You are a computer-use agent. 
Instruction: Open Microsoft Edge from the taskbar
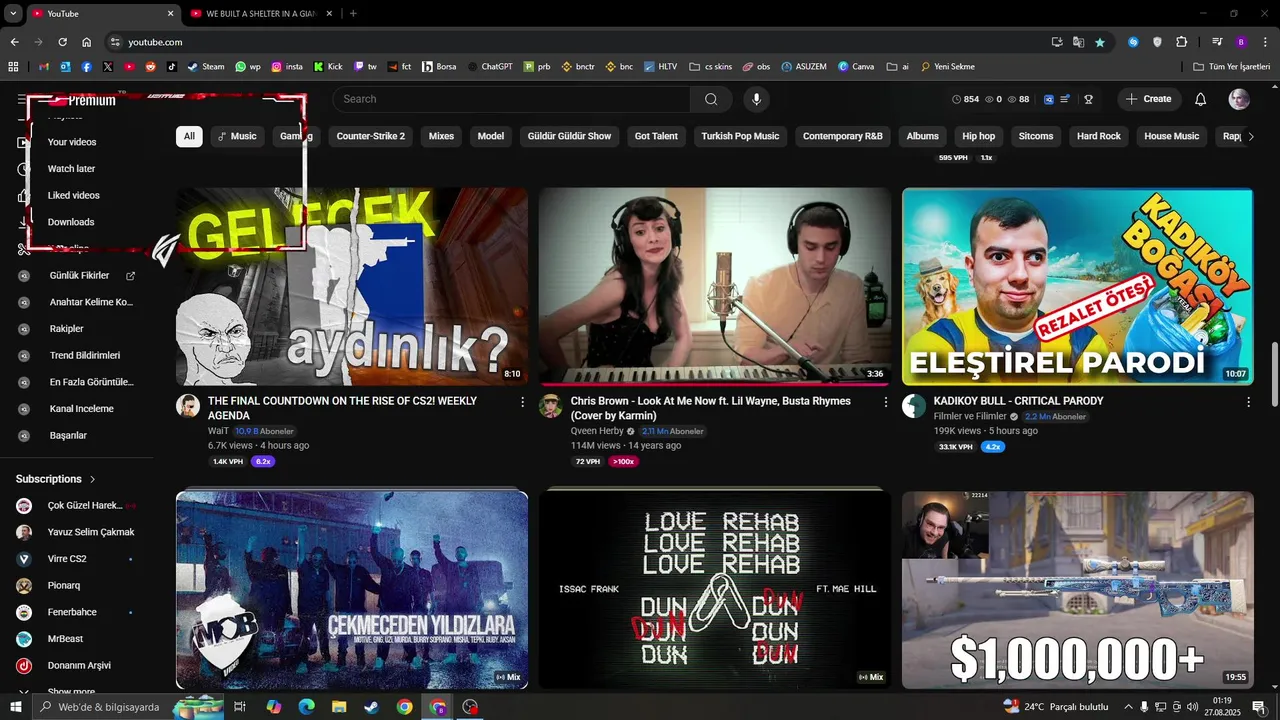tap(306, 707)
